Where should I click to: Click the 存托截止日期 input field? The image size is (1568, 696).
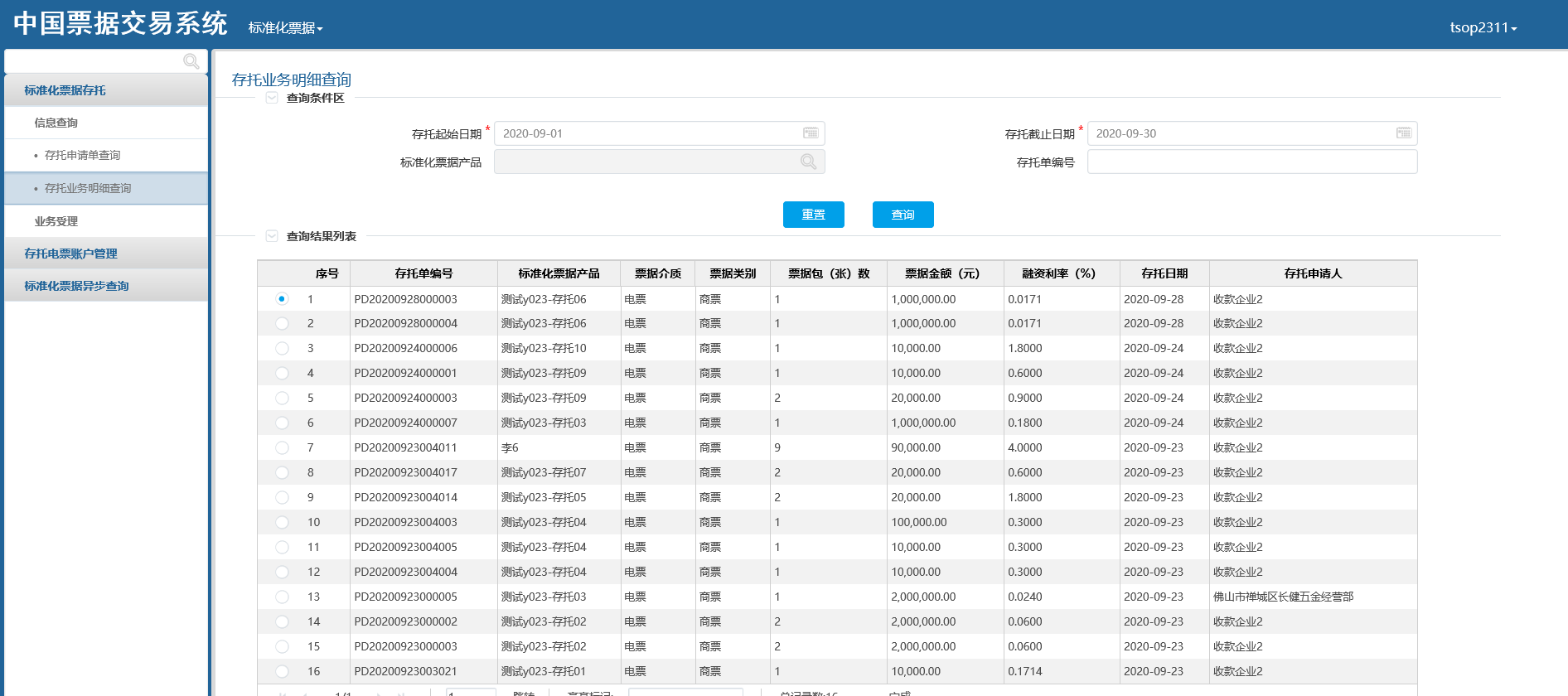pyautogui.click(x=1252, y=133)
